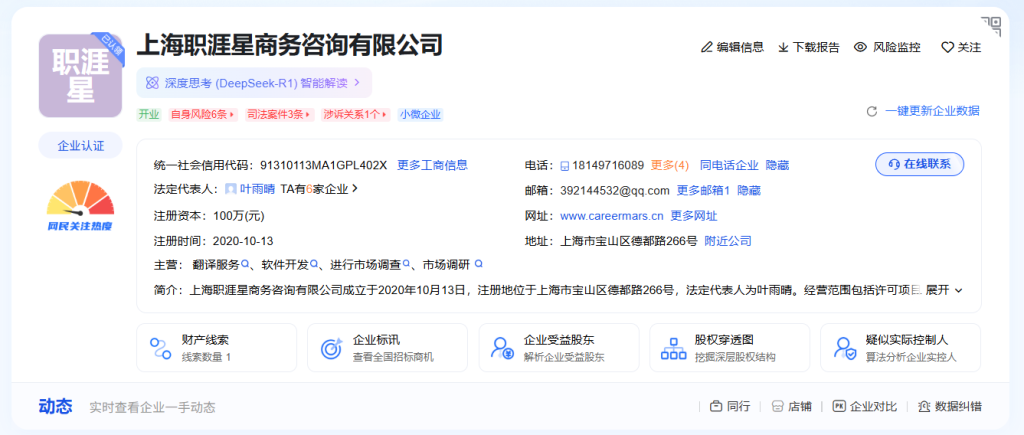Click the 在线联系 button

tap(919, 164)
